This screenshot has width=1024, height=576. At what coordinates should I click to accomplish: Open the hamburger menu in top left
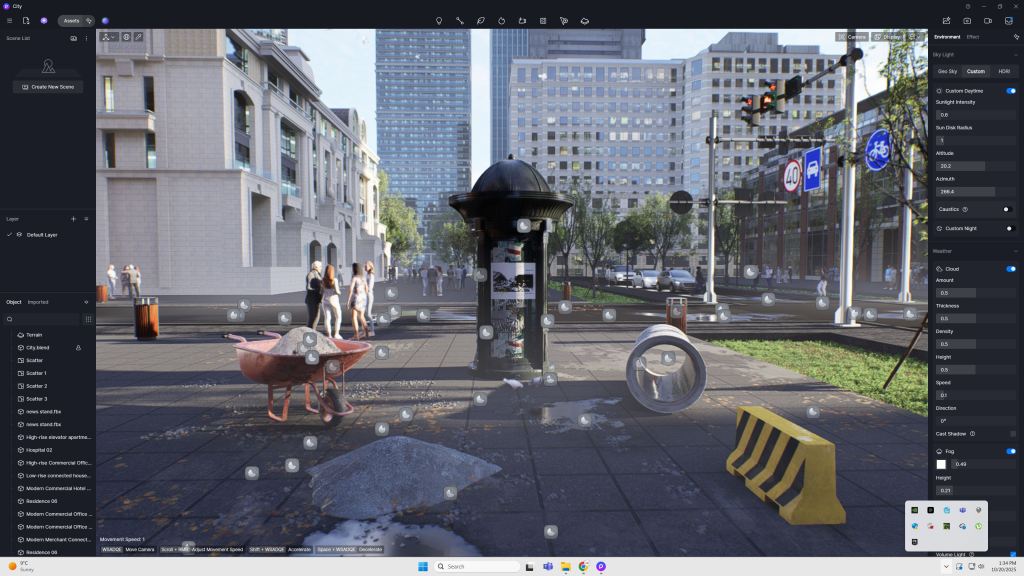click(x=10, y=20)
